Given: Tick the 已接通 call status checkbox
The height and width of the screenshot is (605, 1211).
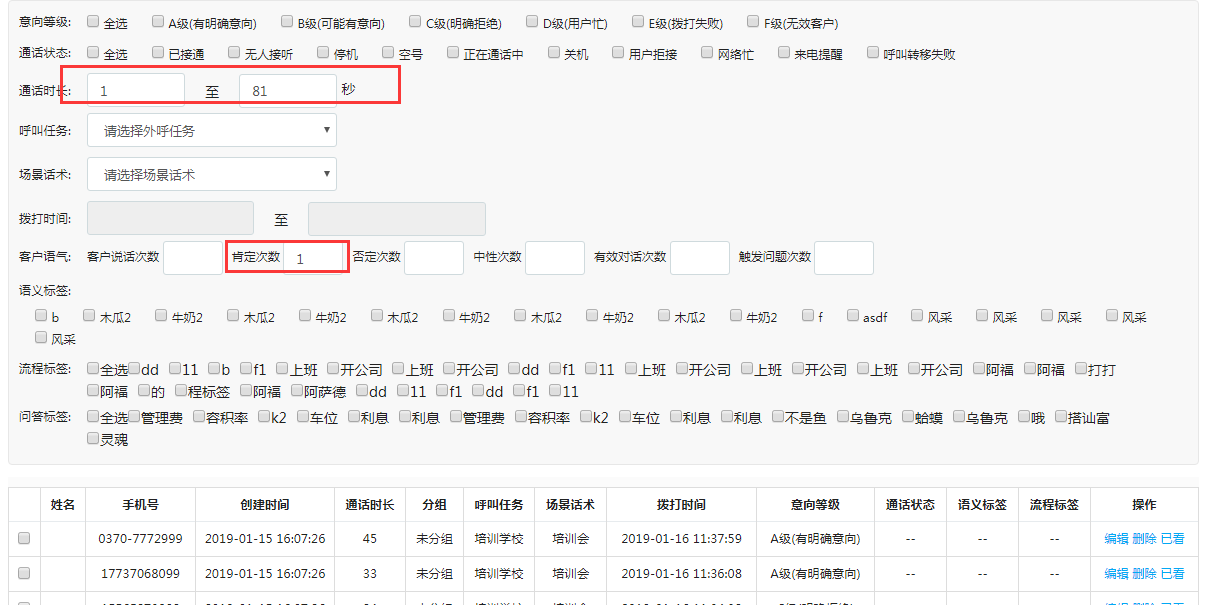Looking at the screenshot, I should click(x=158, y=52).
